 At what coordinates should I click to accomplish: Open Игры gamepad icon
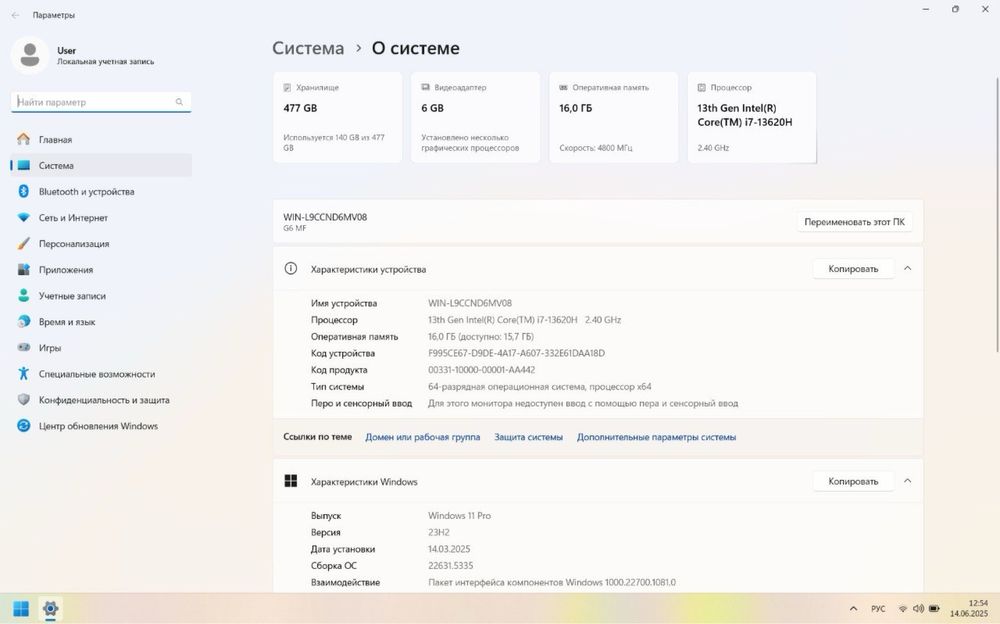coord(24,348)
